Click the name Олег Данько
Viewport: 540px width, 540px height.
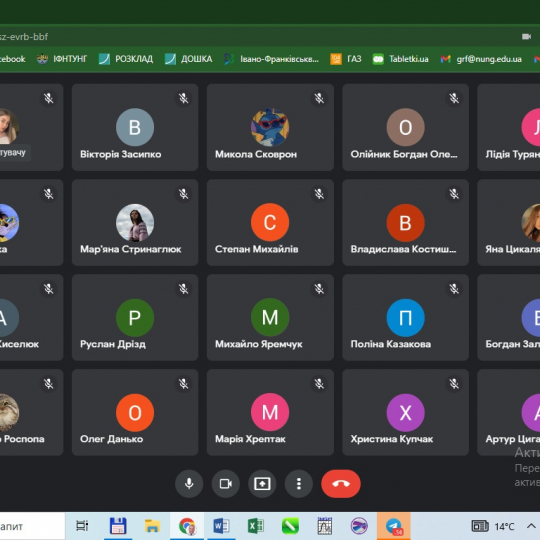pyautogui.click(x=111, y=439)
